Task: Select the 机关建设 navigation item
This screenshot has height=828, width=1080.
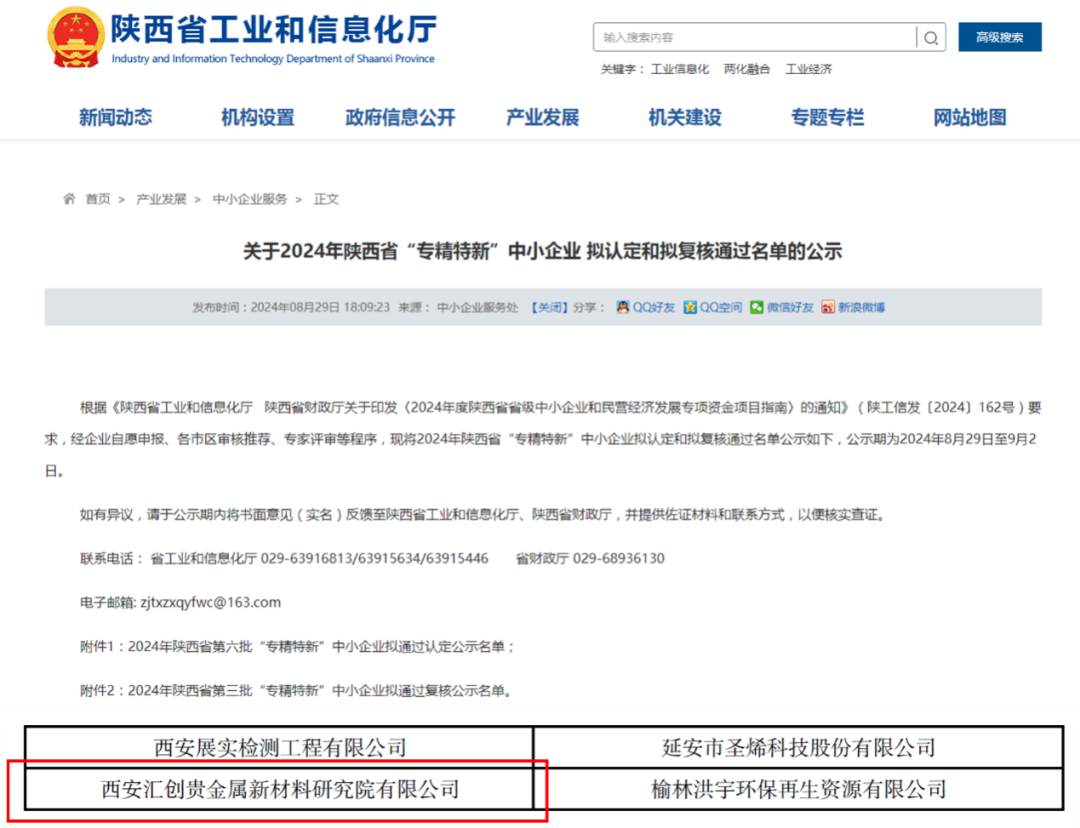Action: 685,117
